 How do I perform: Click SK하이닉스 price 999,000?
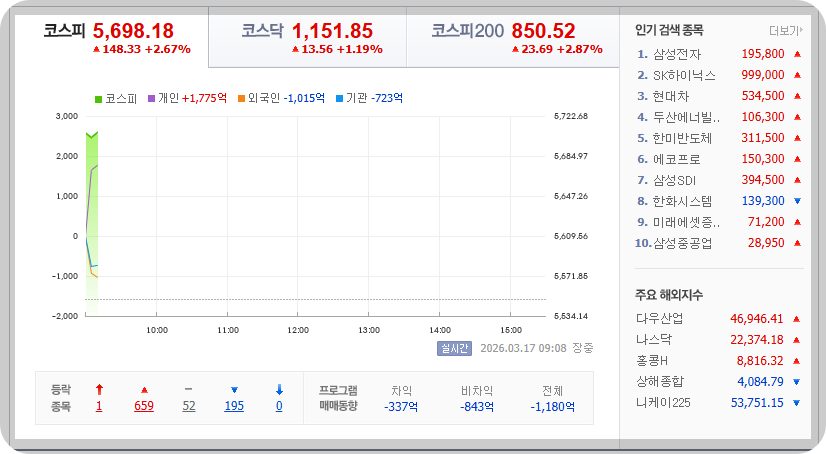click(763, 75)
